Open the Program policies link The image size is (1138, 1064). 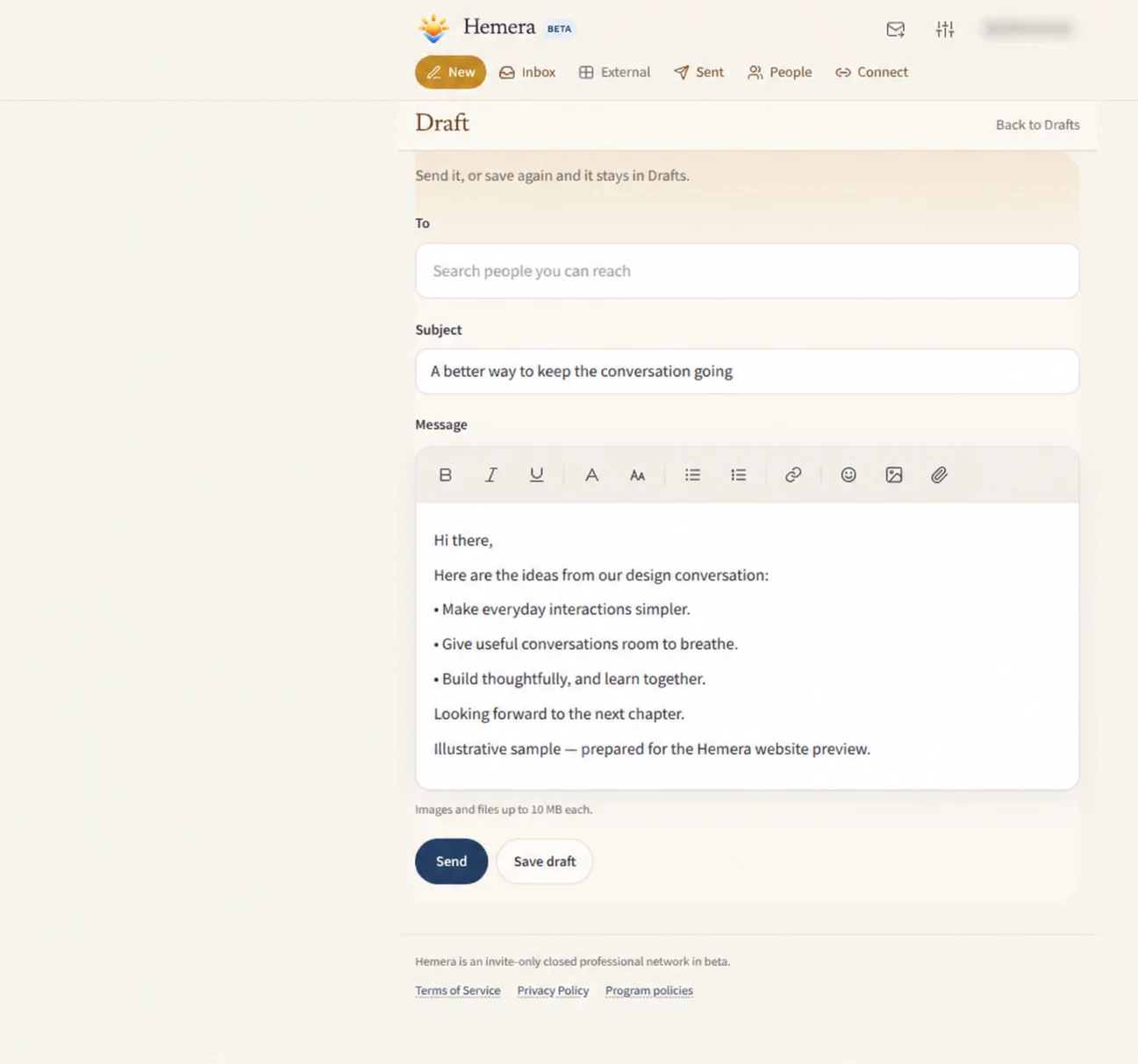[x=649, y=990]
